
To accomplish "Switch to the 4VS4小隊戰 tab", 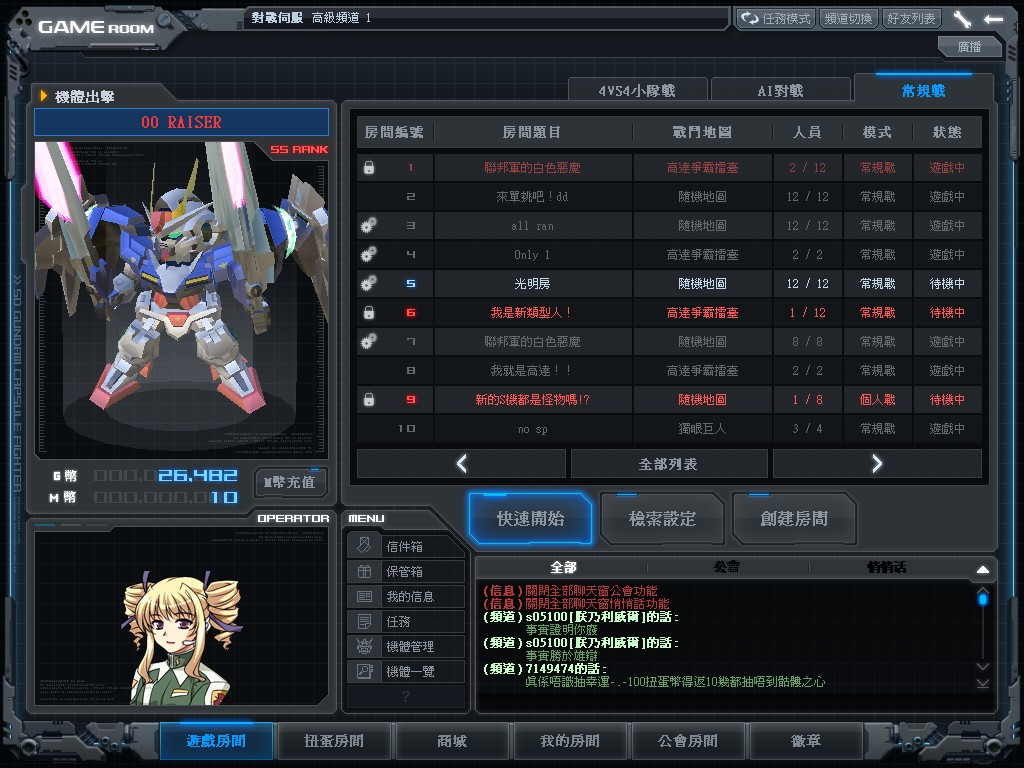I will pos(637,91).
